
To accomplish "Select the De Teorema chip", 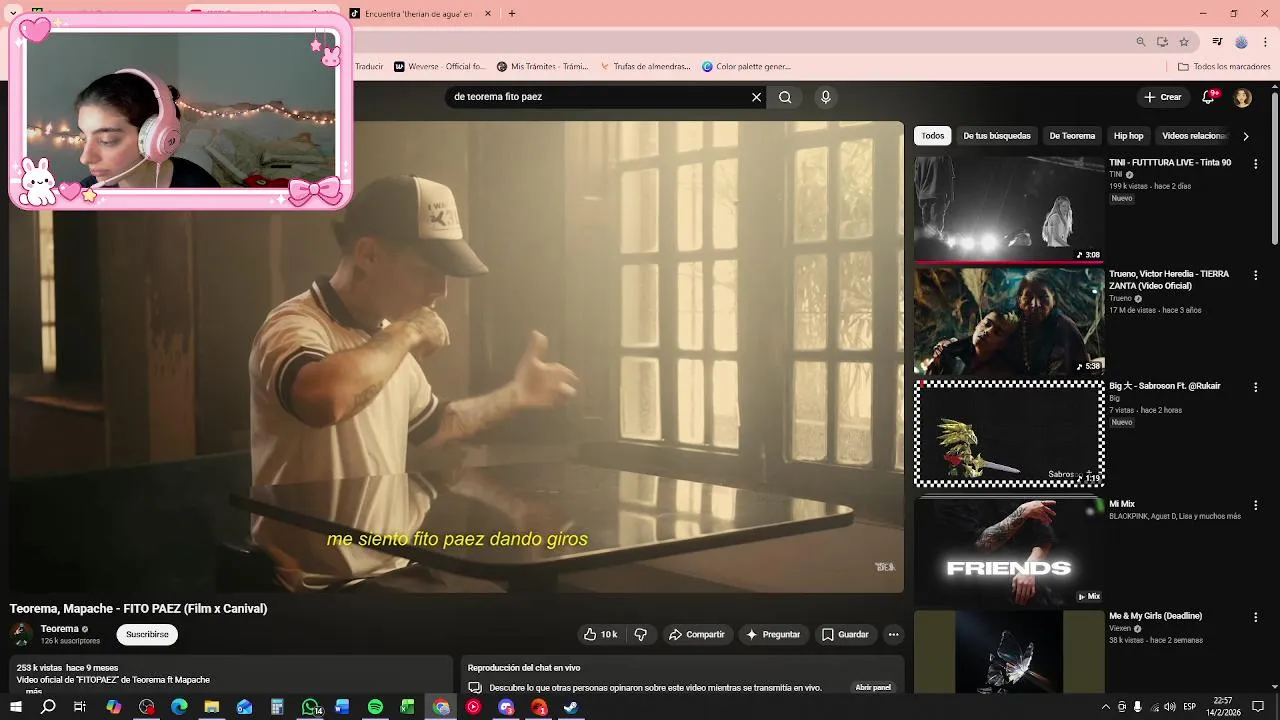I will (1072, 136).
